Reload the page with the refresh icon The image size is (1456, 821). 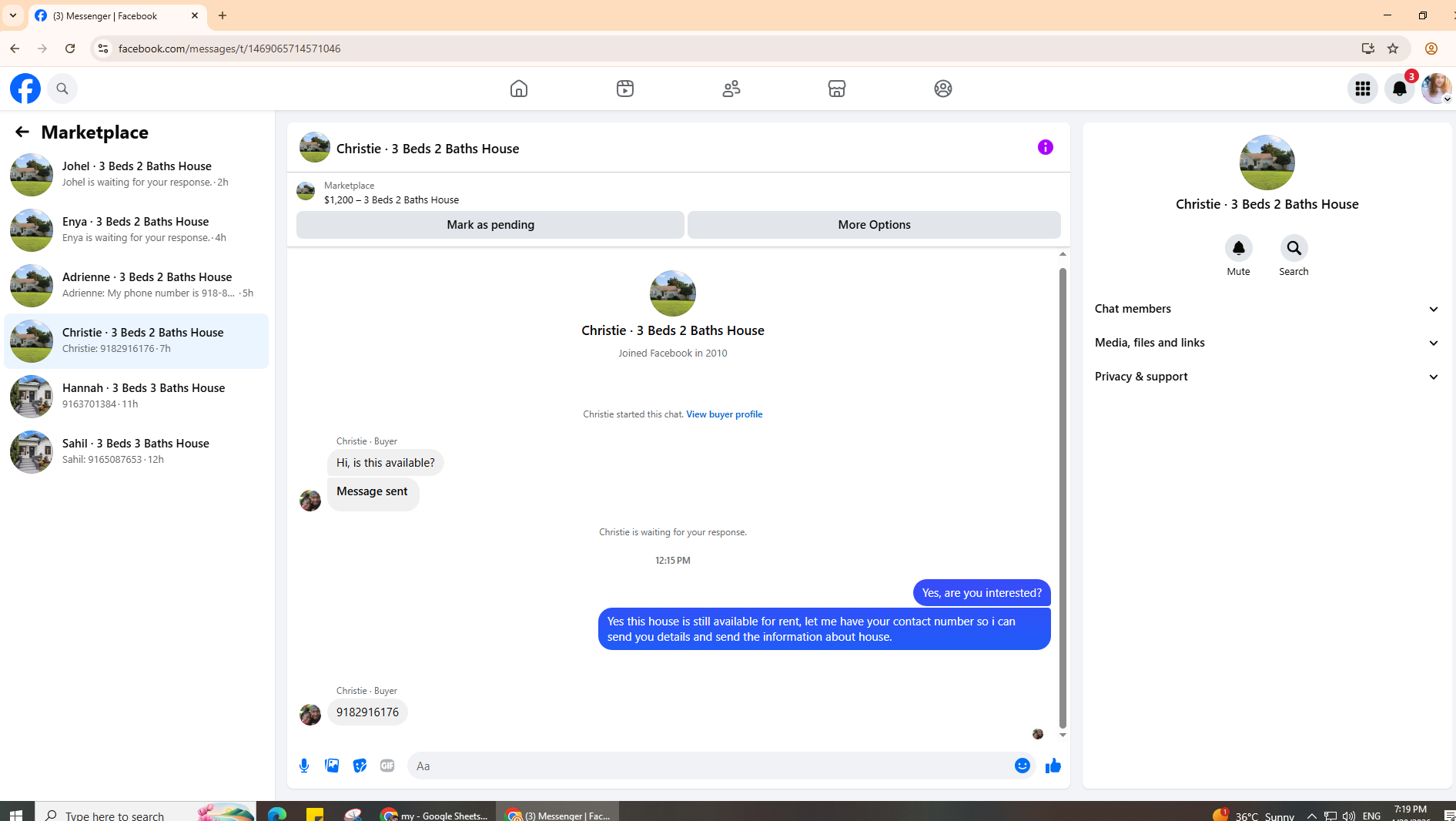(70, 49)
